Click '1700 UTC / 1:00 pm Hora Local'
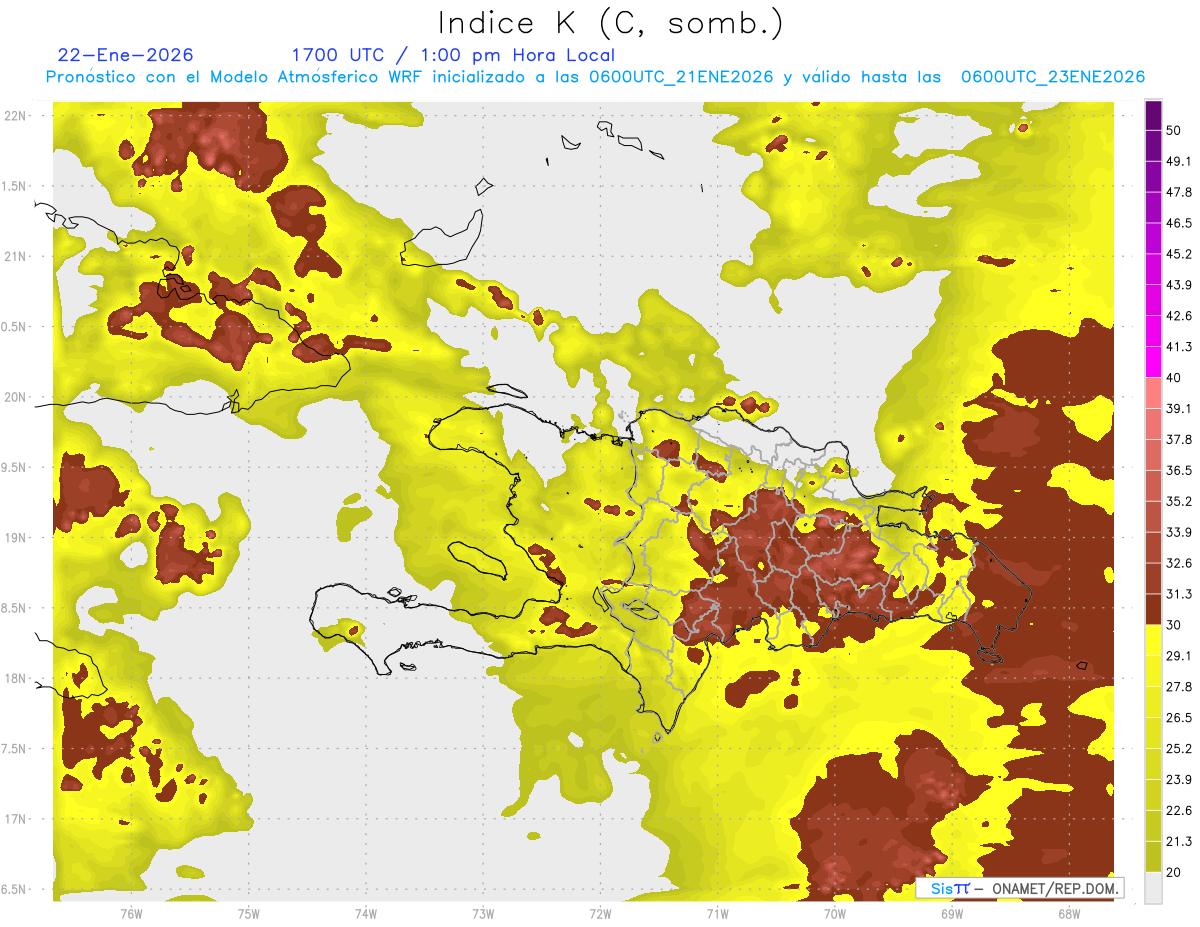1200x927 pixels. 453,55
